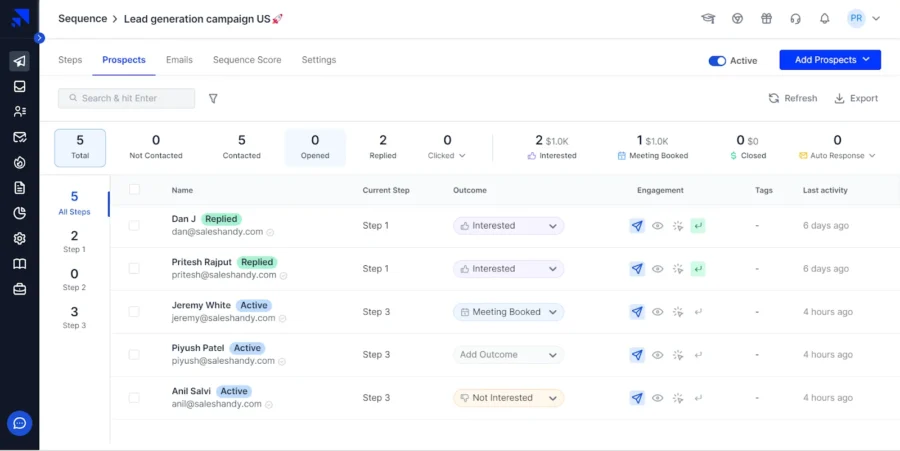Open the PR profile menu chevron
Image resolution: width=900 pixels, height=451 pixels.
pos(876,18)
